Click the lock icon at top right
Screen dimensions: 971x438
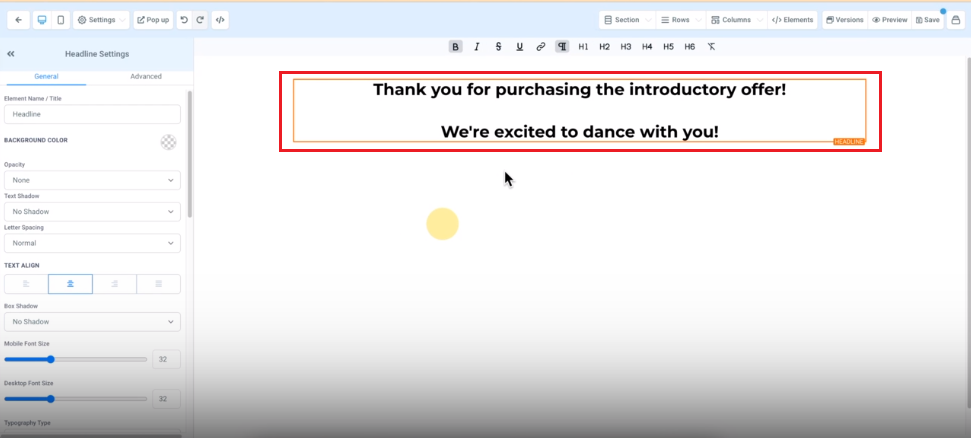pos(956,20)
